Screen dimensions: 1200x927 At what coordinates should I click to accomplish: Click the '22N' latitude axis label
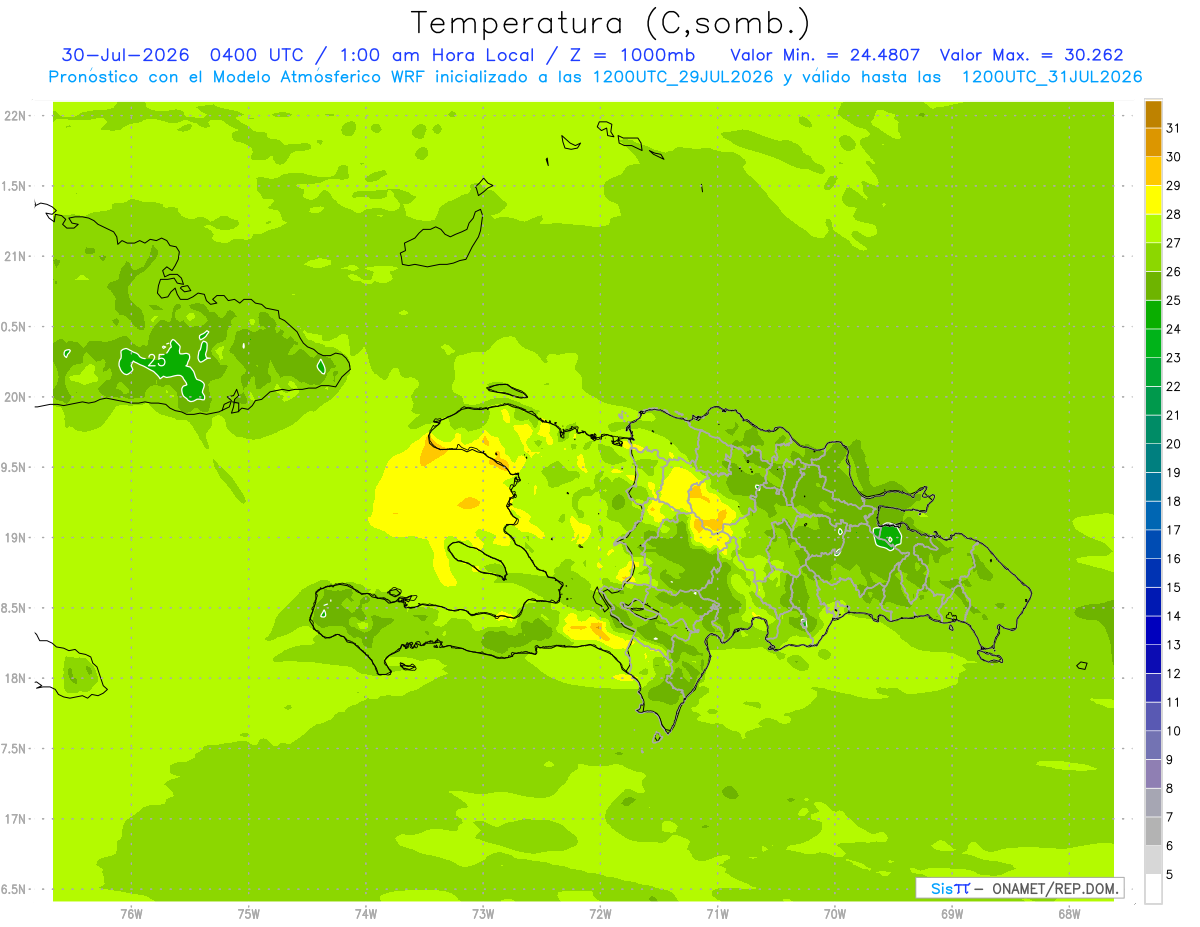coord(16,116)
